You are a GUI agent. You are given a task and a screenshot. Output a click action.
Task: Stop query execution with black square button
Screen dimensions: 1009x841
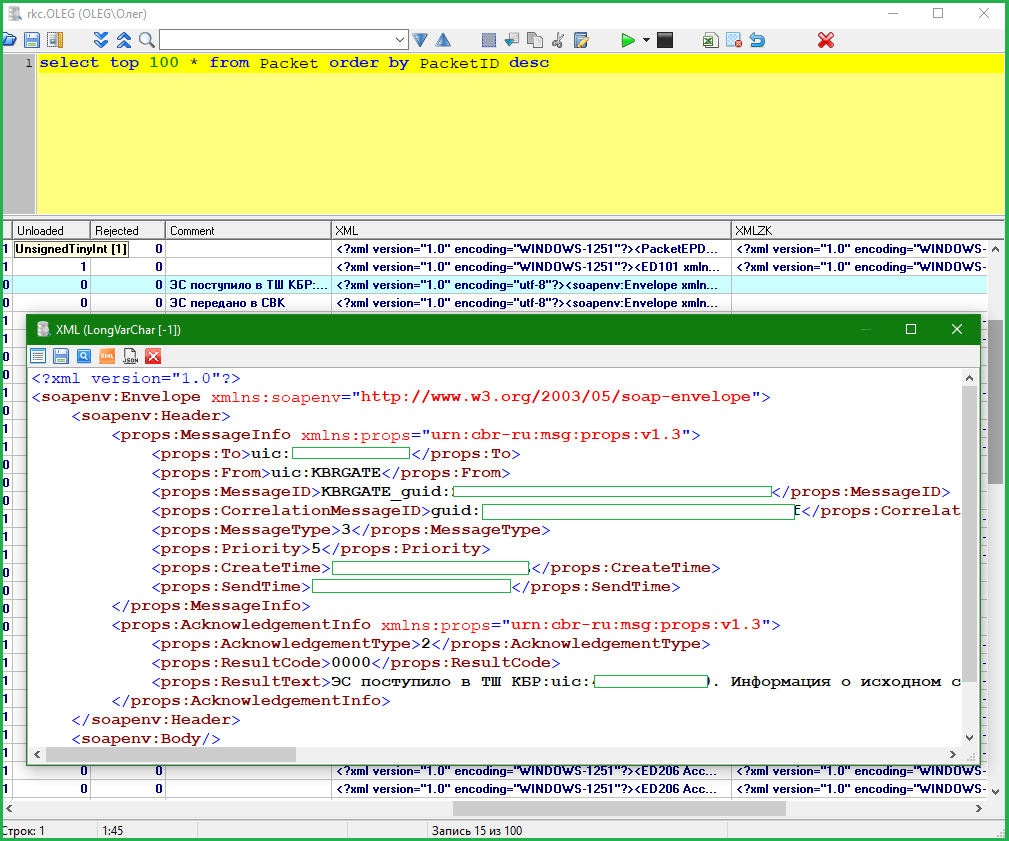click(665, 40)
